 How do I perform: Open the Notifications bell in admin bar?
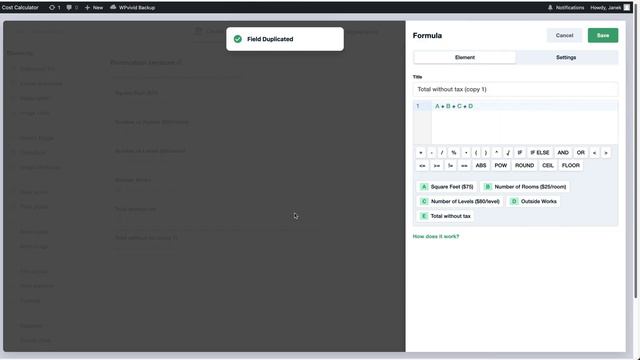tap(566, 7)
